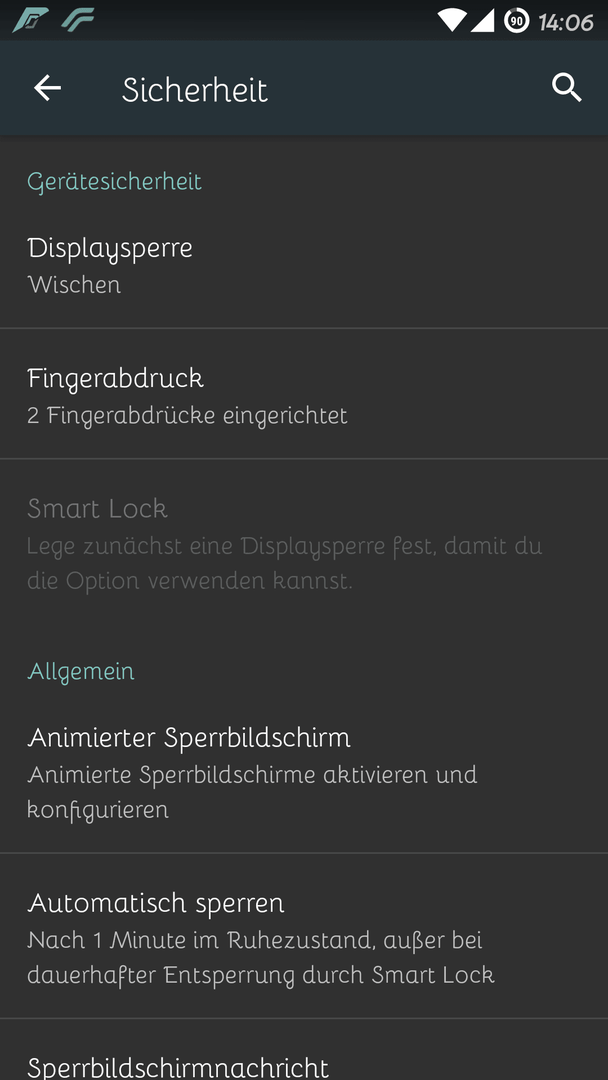Viewport: 608px width, 1080px height.
Task: Tap the cellular signal status icon
Action: click(x=482, y=21)
